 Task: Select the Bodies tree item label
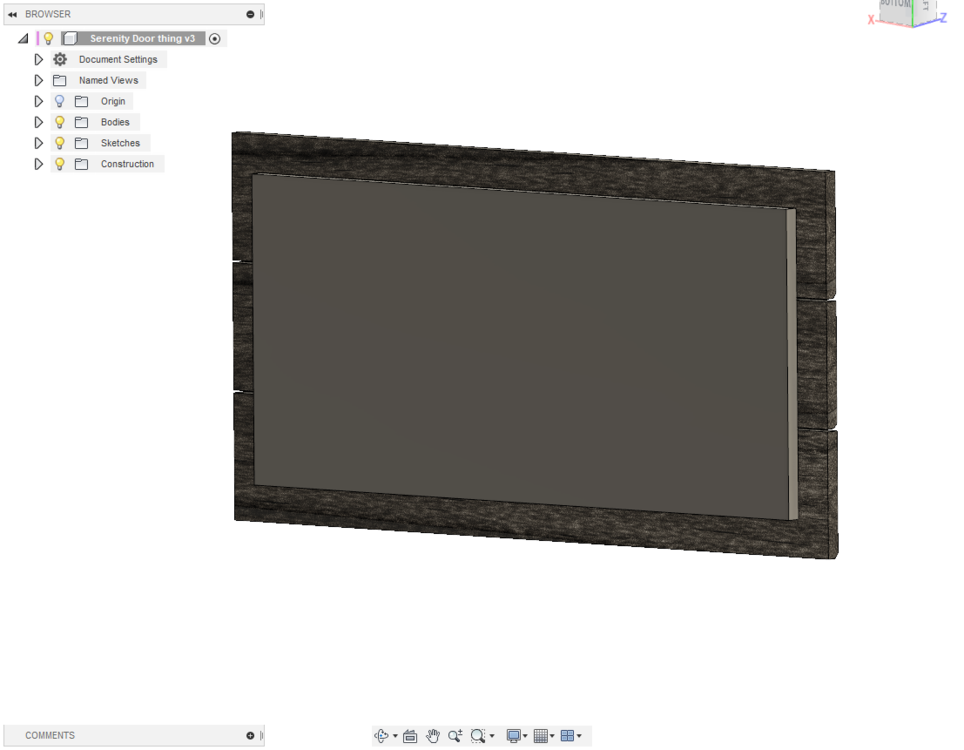115,122
